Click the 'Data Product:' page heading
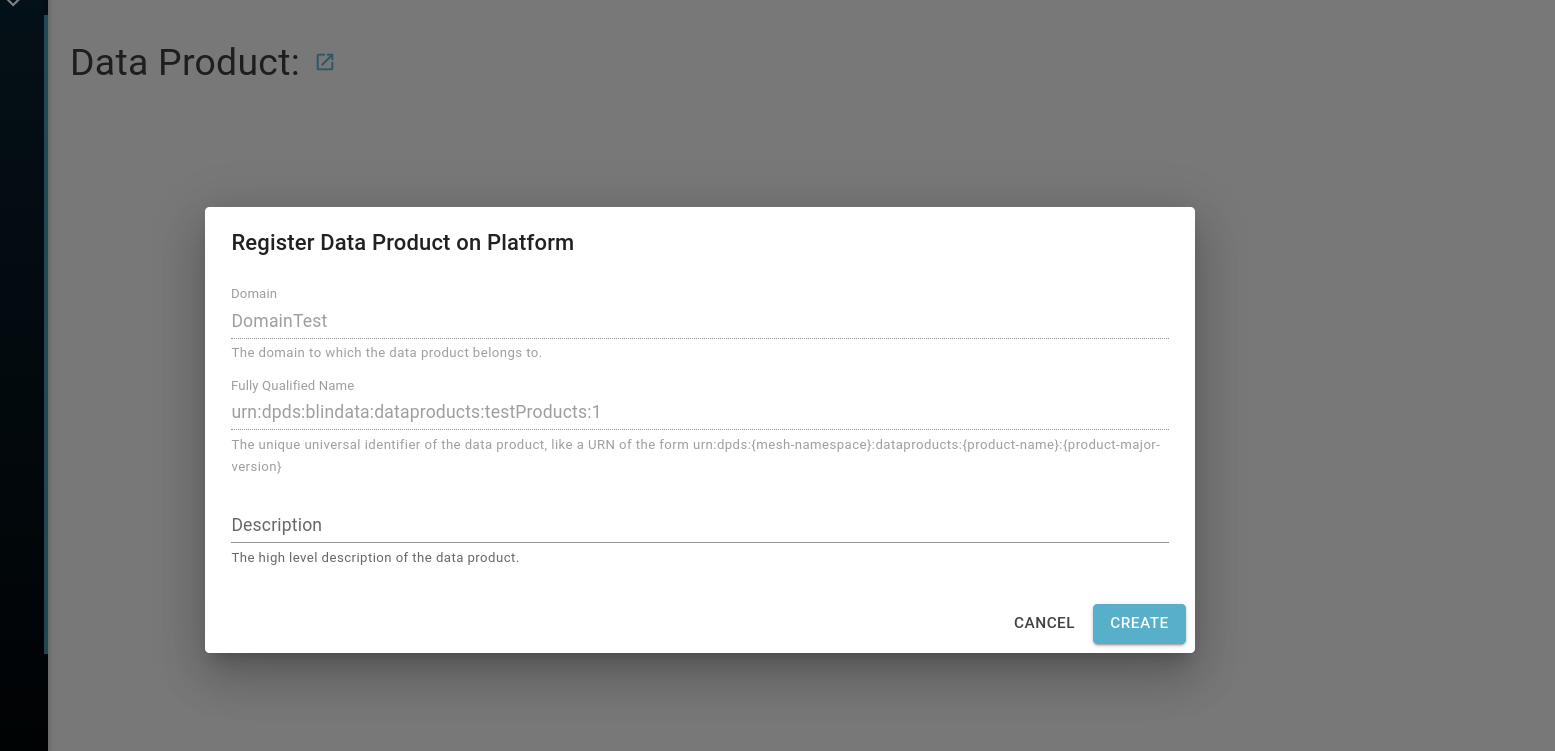 click(x=185, y=62)
